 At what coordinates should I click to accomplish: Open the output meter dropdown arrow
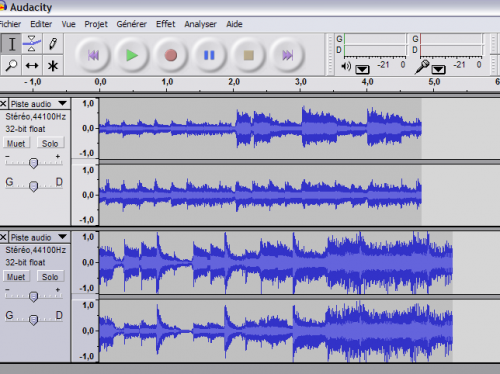point(362,69)
